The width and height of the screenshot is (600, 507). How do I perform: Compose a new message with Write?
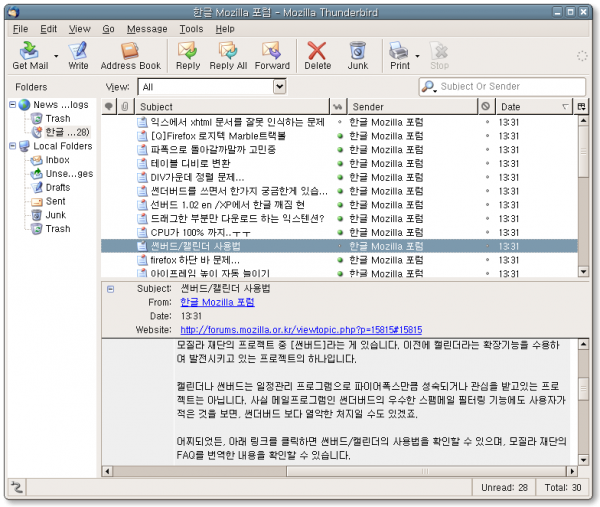click(x=78, y=55)
